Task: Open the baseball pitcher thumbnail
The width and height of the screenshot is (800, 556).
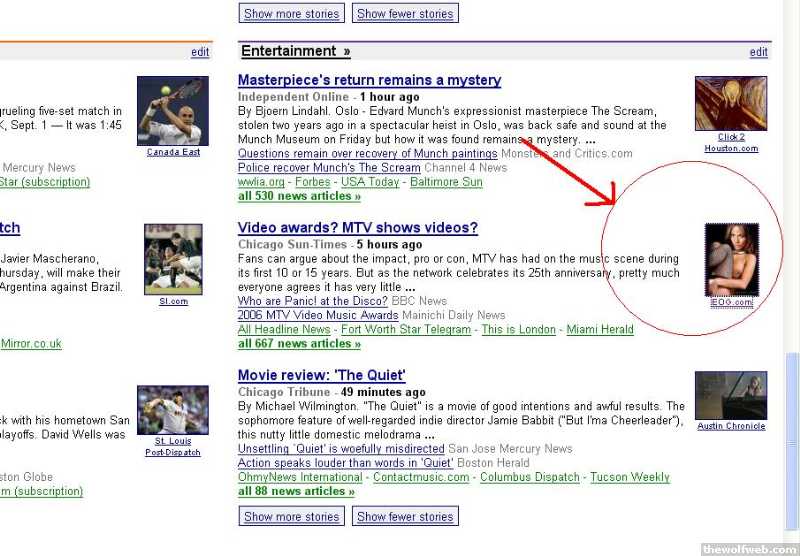Action: (172, 410)
